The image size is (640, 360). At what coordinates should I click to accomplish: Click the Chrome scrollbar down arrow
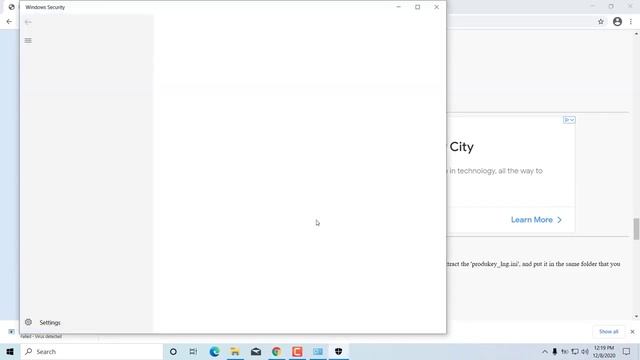pos(636,316)
